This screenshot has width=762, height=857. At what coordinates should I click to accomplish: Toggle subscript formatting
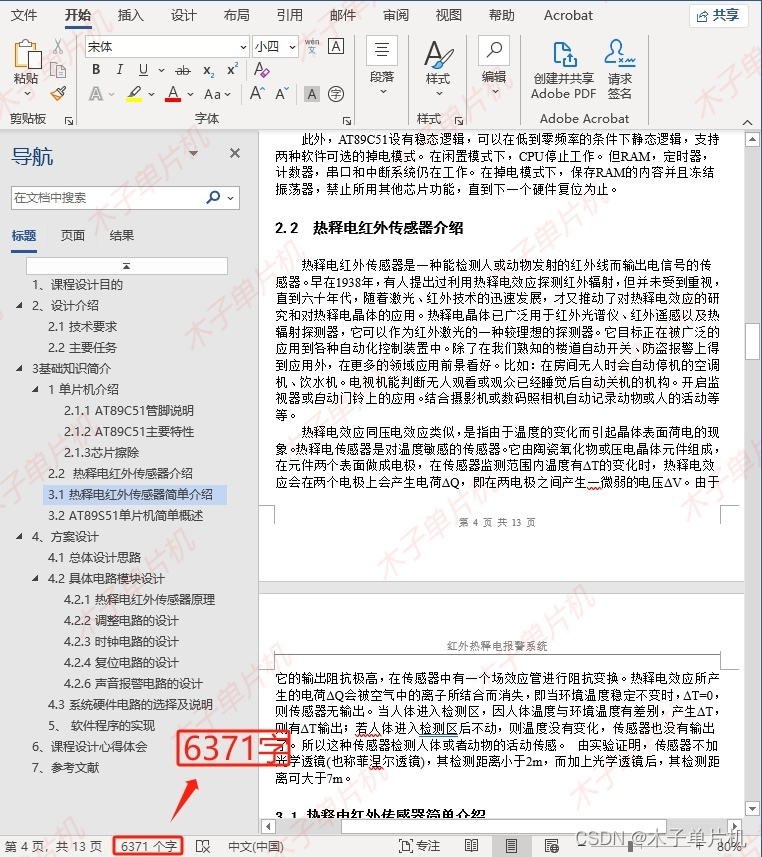(x=208, y=70)
